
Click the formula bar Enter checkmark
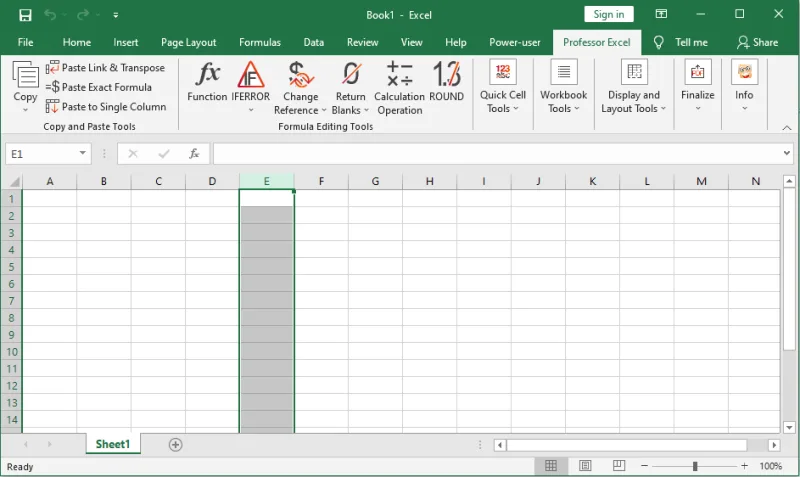point(164,154)
